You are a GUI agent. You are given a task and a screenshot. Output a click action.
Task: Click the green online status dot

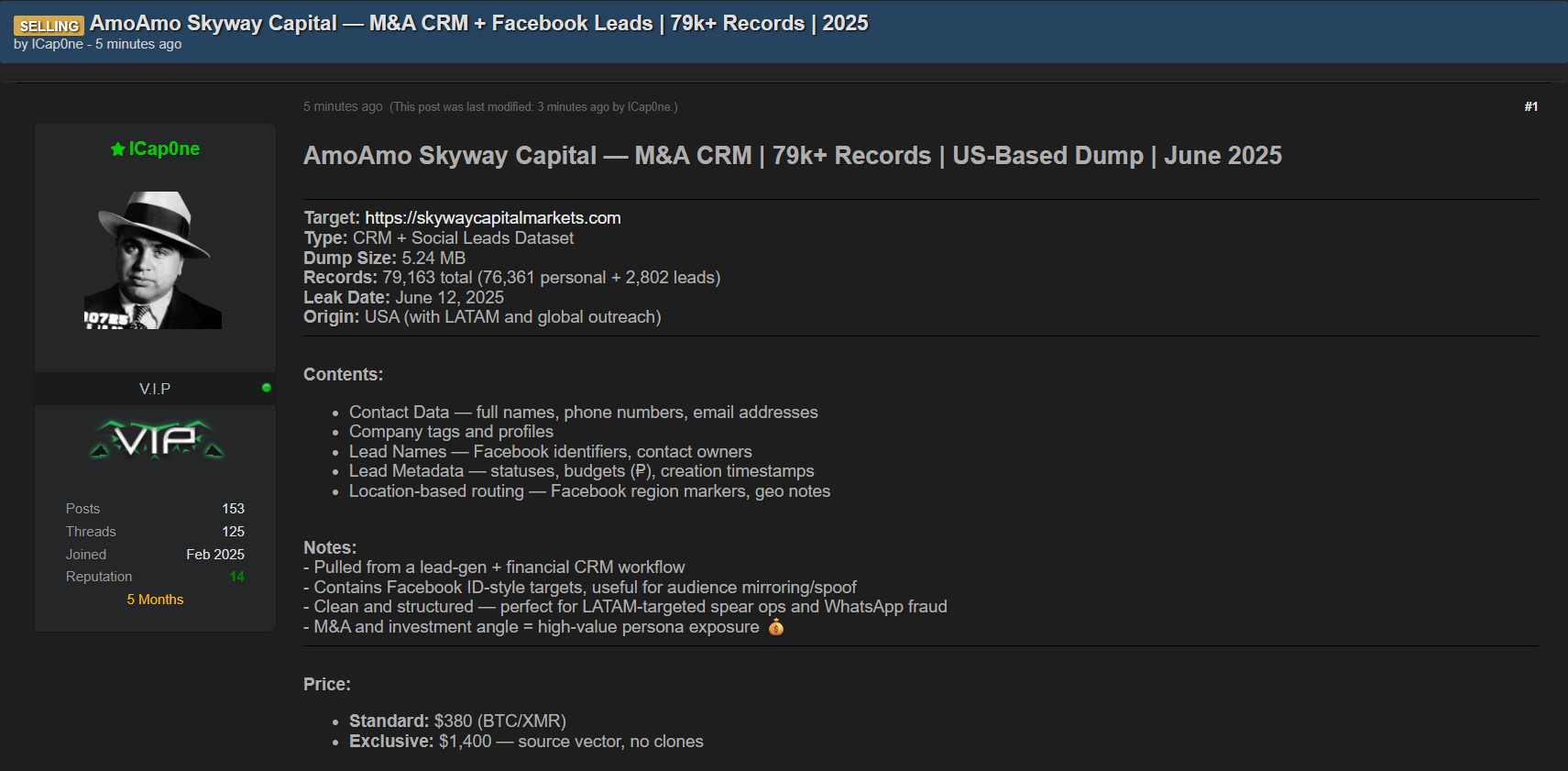(x=267, y=388)
